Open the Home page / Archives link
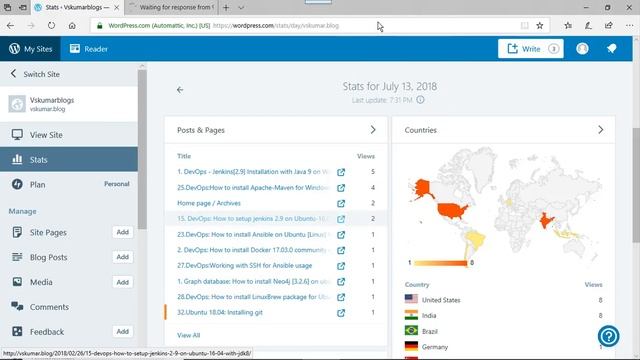Viewport: 640px width, 360px height. (x=209, y=203)
